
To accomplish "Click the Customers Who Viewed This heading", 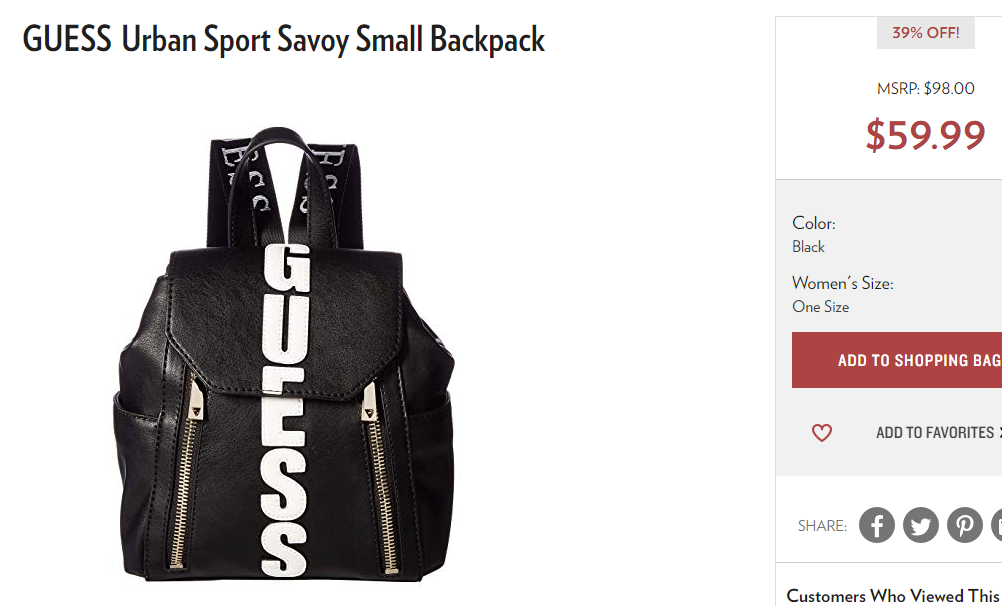I will point(894,596).
